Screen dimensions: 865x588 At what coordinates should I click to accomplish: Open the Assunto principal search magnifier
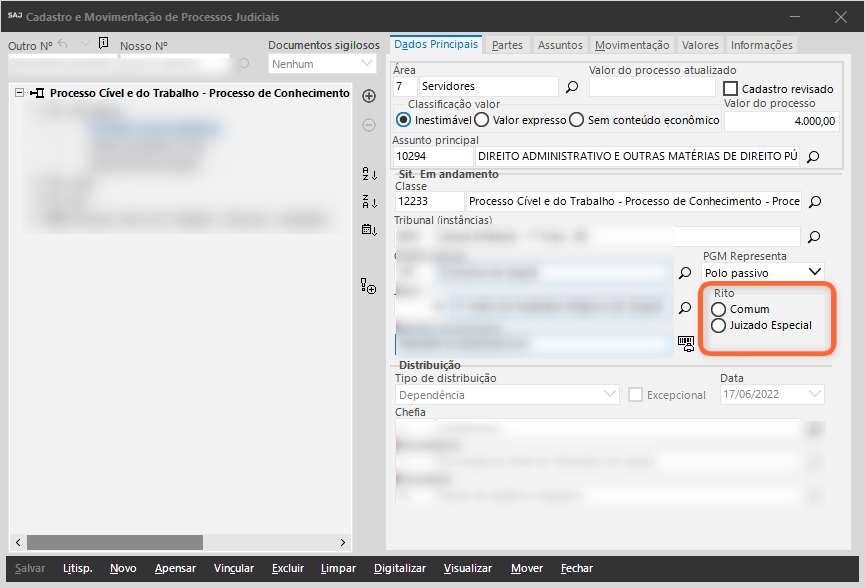tap(813, 157)
